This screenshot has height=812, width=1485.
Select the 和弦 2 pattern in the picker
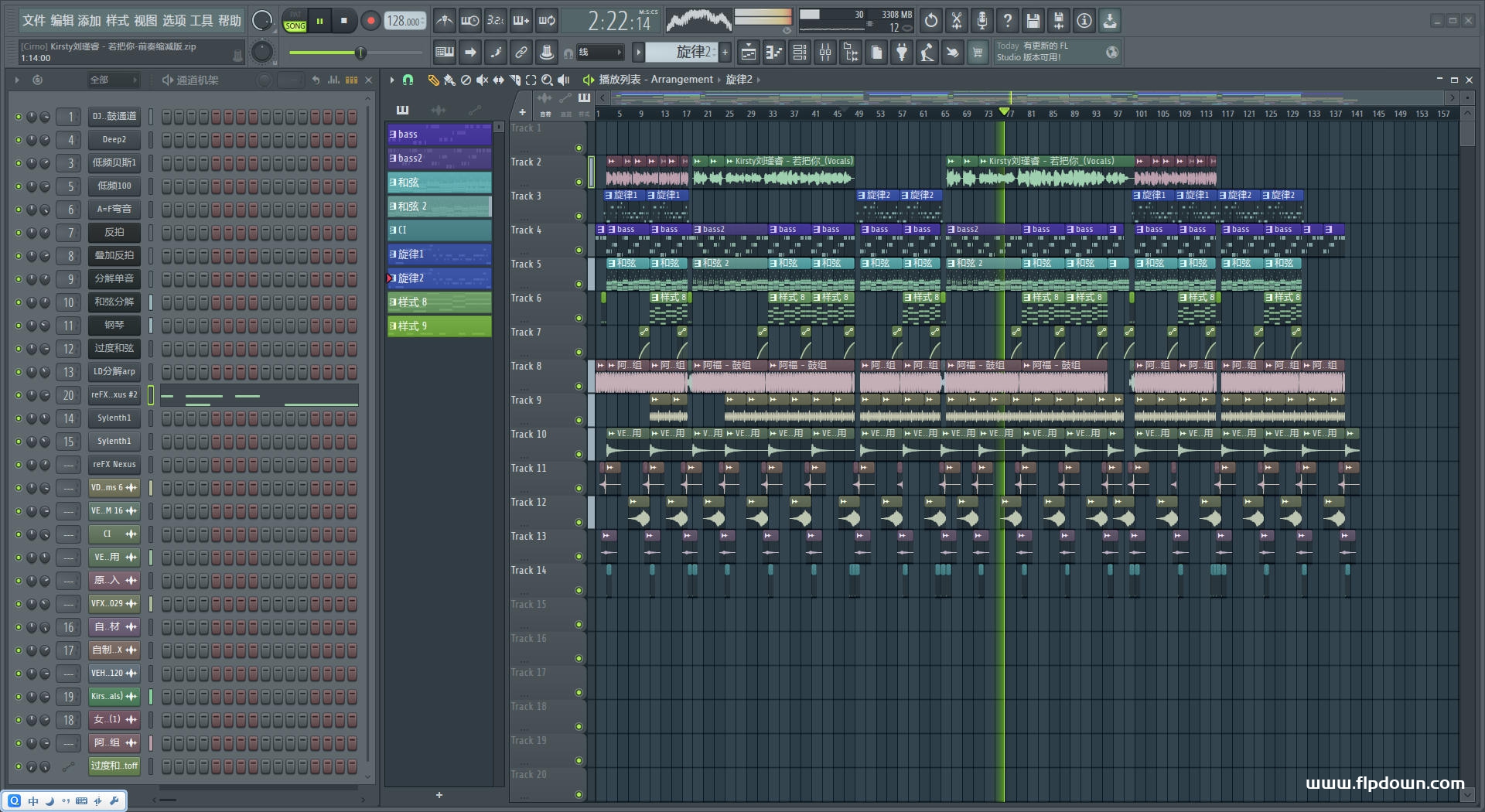click(439, 206)
